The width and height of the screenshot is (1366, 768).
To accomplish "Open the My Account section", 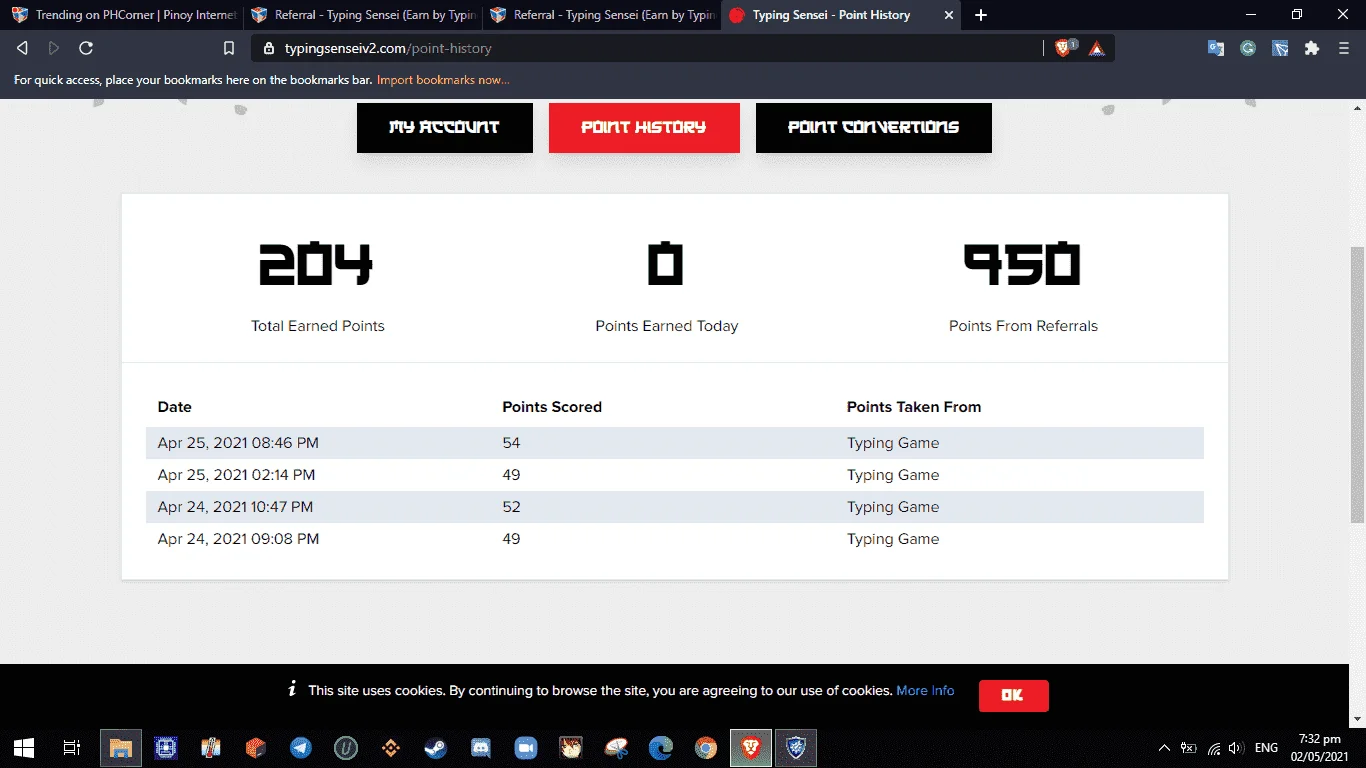I will point(444,127).
